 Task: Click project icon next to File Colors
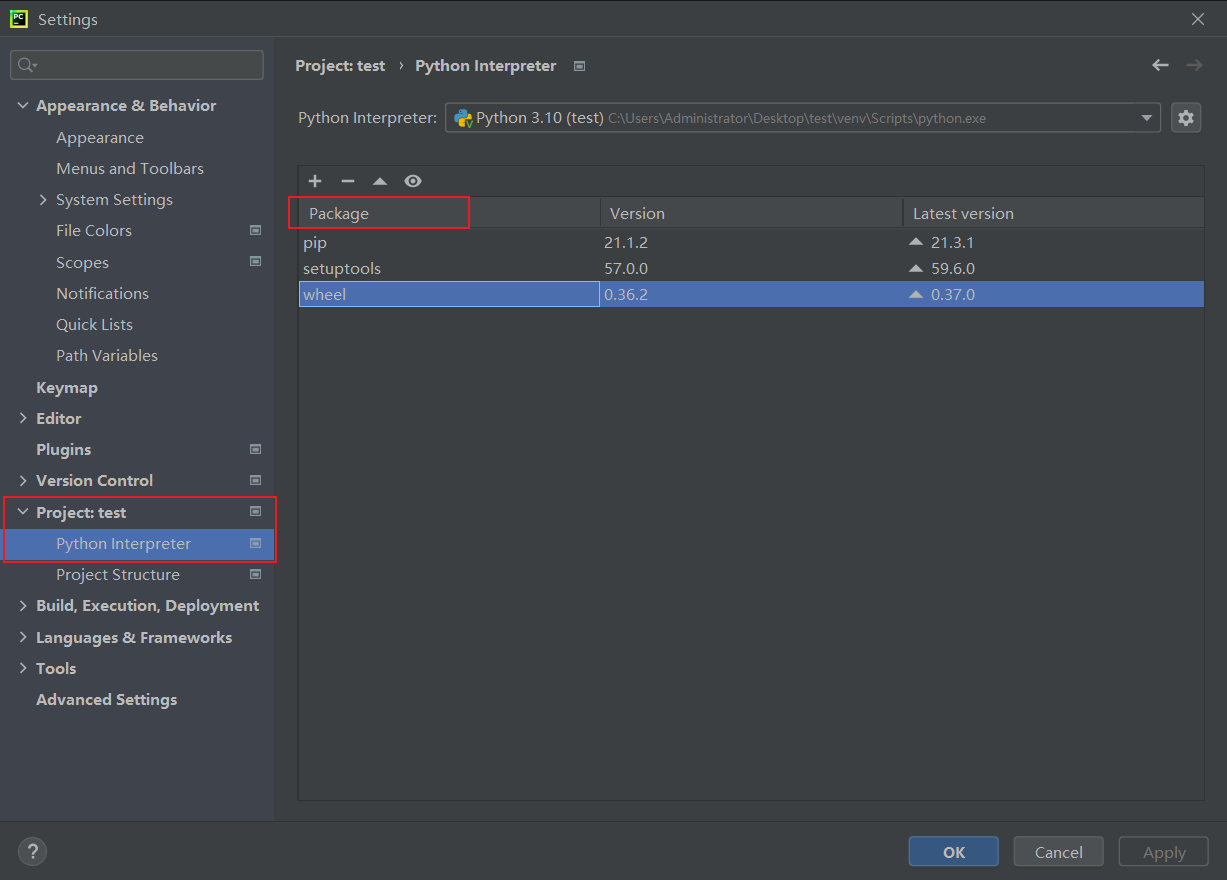255,230
